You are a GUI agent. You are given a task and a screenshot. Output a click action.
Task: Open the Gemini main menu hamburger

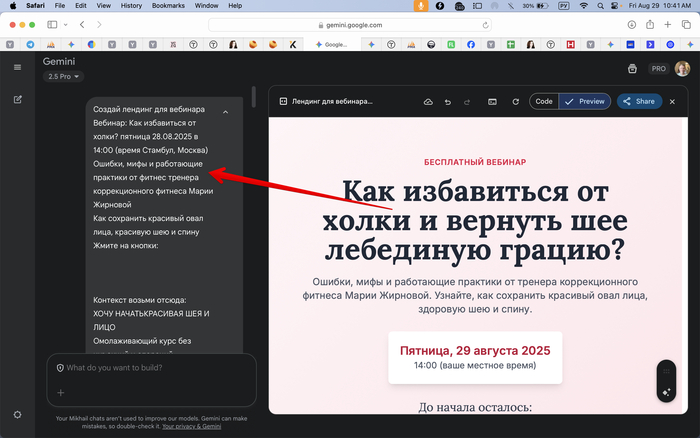[17, 67]
